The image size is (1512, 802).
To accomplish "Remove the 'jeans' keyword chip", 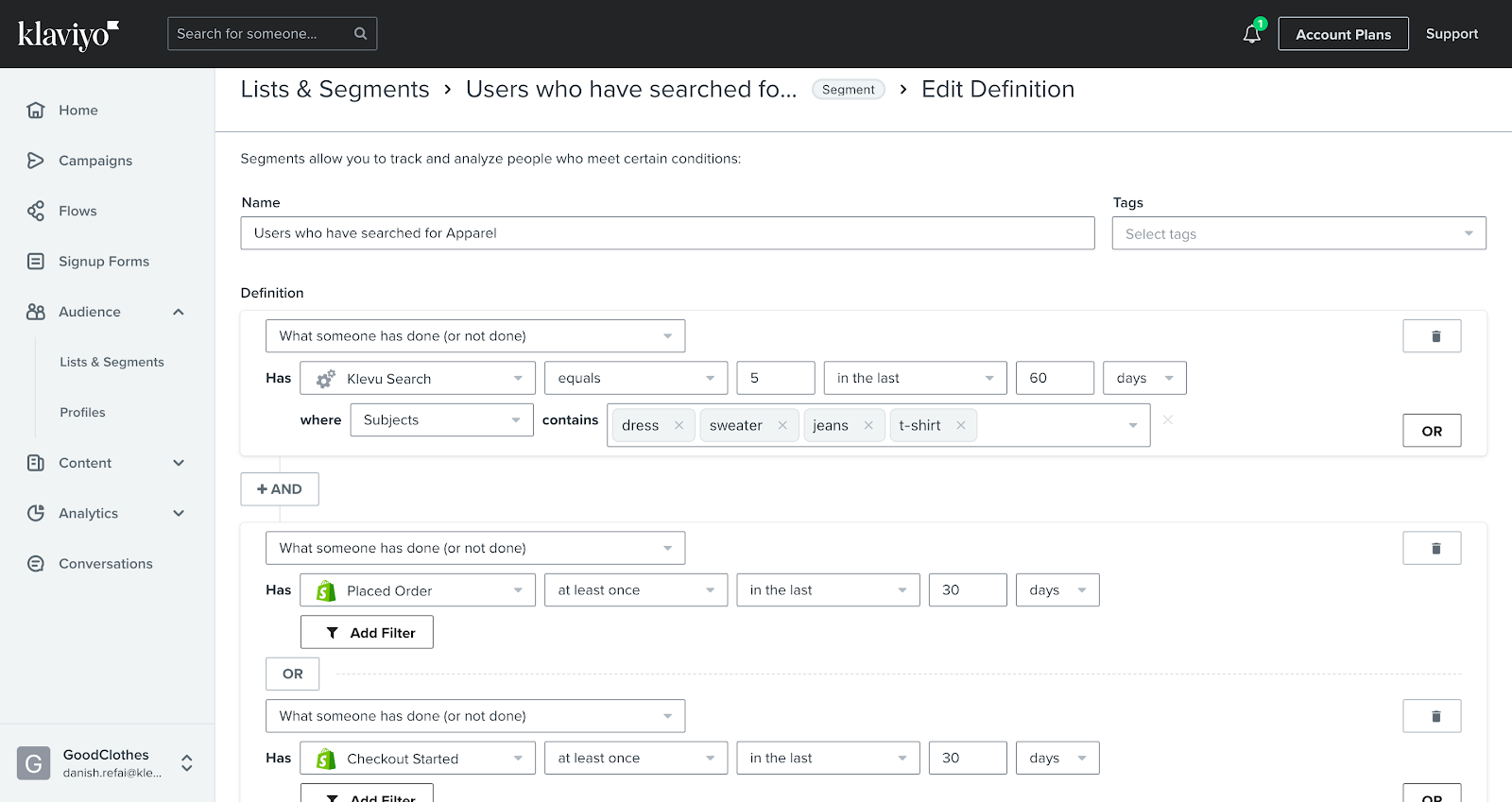I will click(868, 426).
